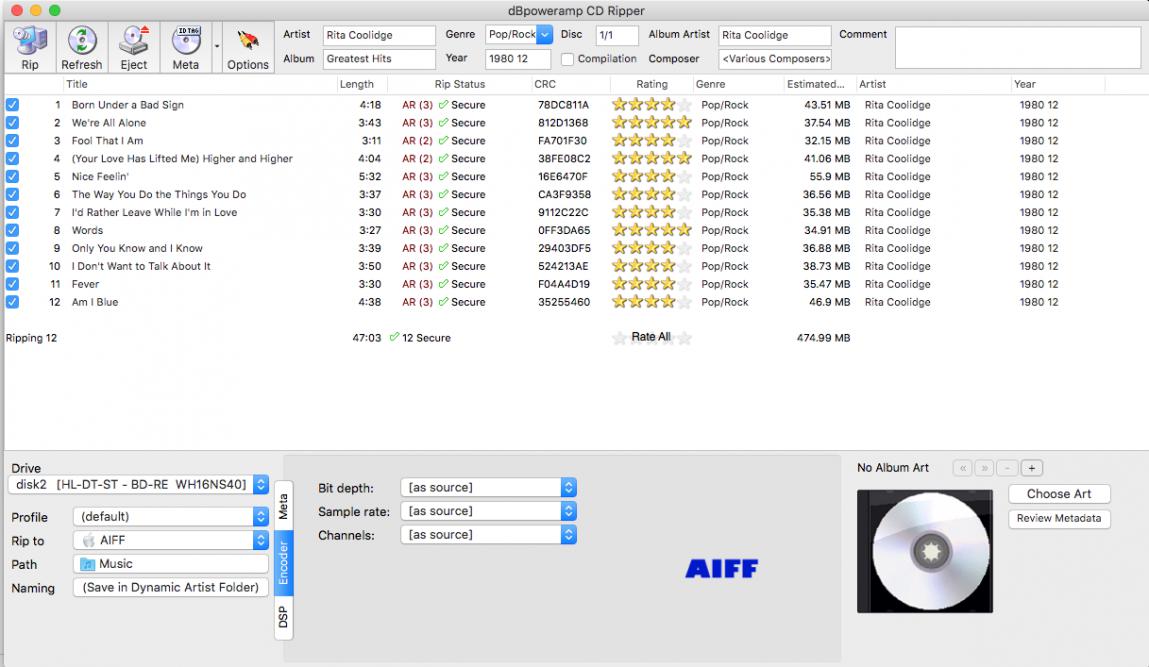Uncheck track 1 Born Under a Bad Sign

pyautogui.click(x=12, y=105)
